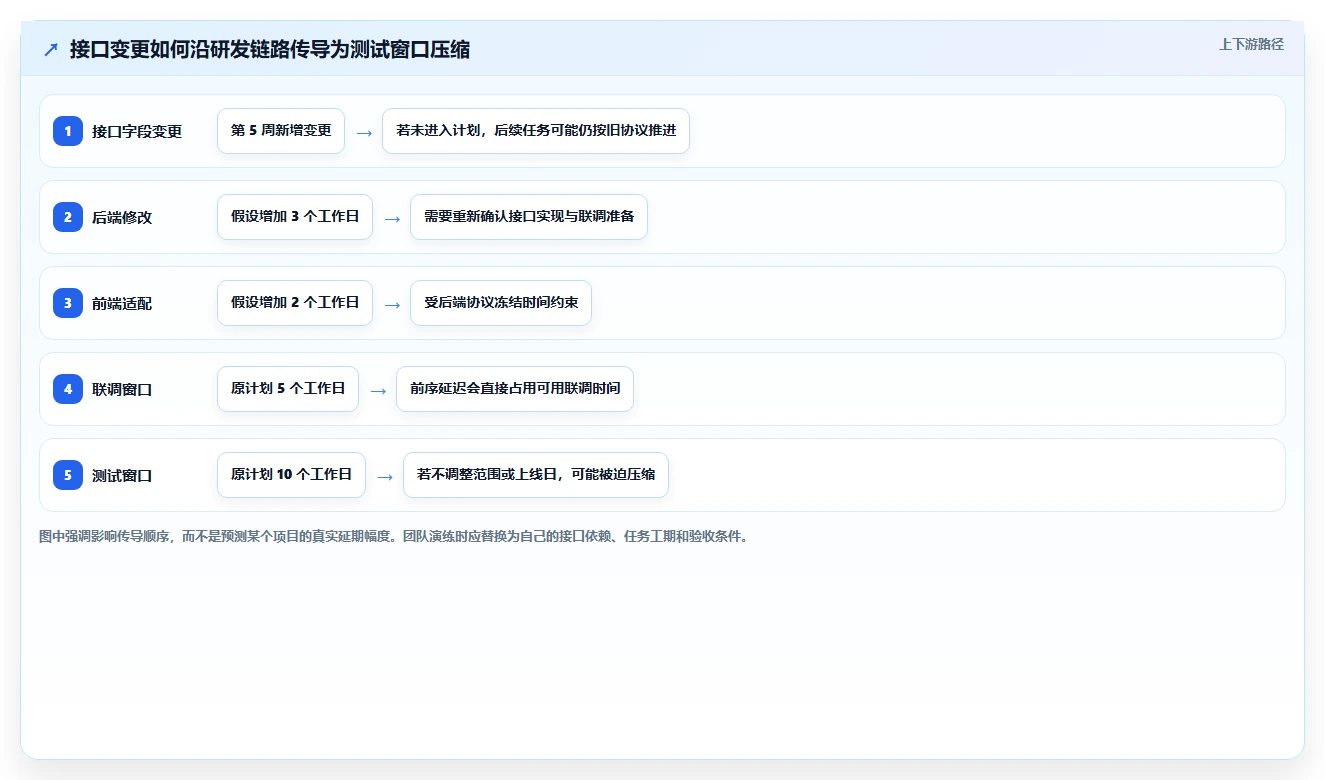Click the 需要重新确认接口实现与联调准备 chip

(x=529, y=217)
